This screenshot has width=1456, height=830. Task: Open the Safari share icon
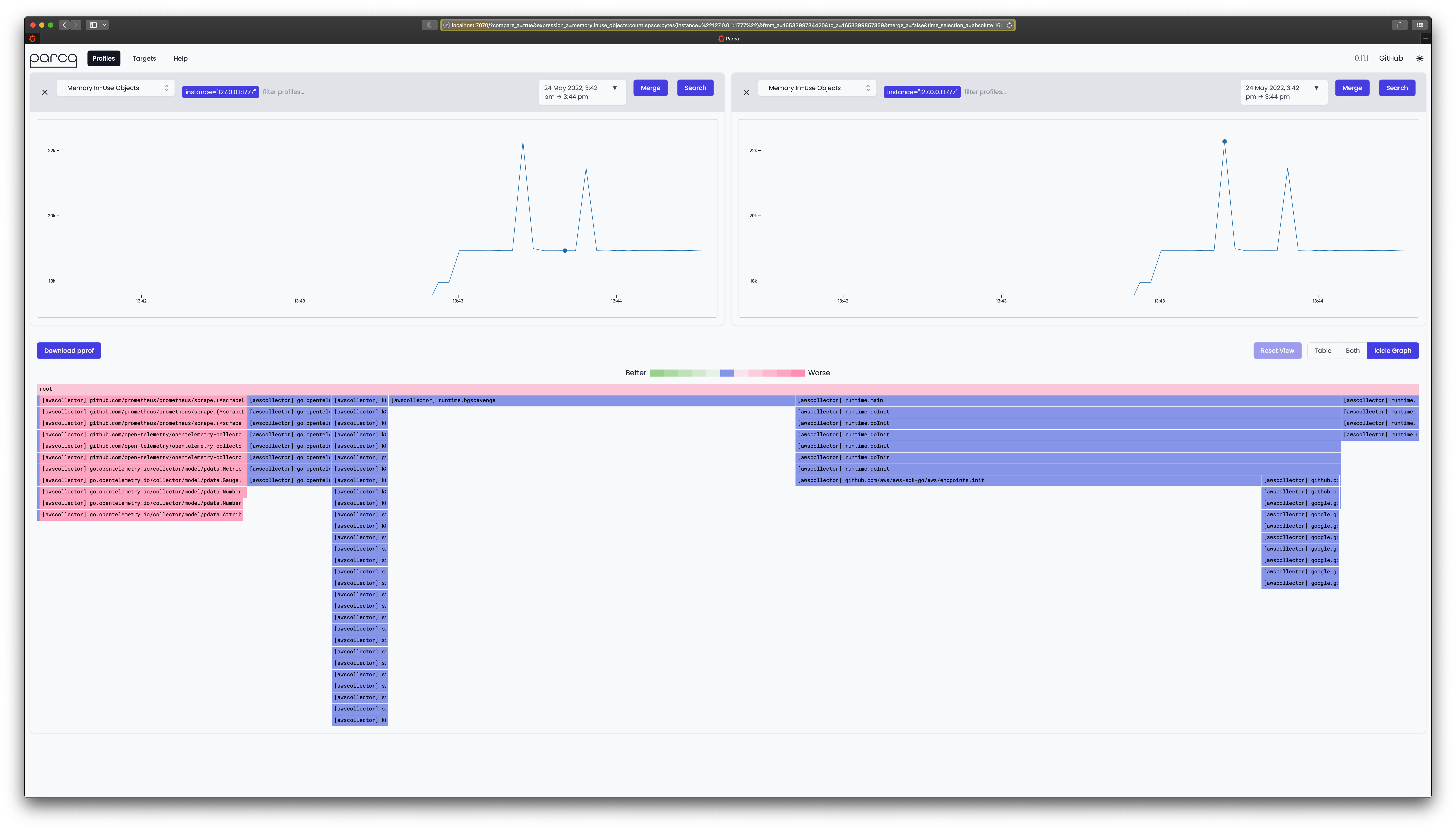tap(1400, 25)
